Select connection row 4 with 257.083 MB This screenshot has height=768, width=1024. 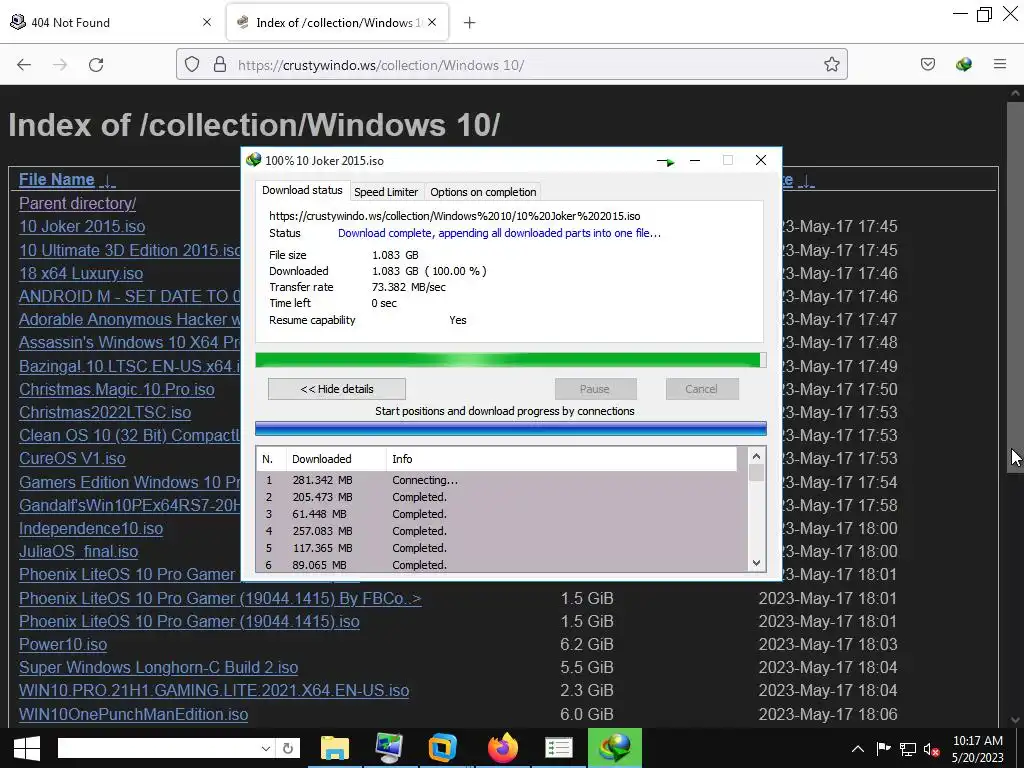pyautogui.click(x=502, y=531)
